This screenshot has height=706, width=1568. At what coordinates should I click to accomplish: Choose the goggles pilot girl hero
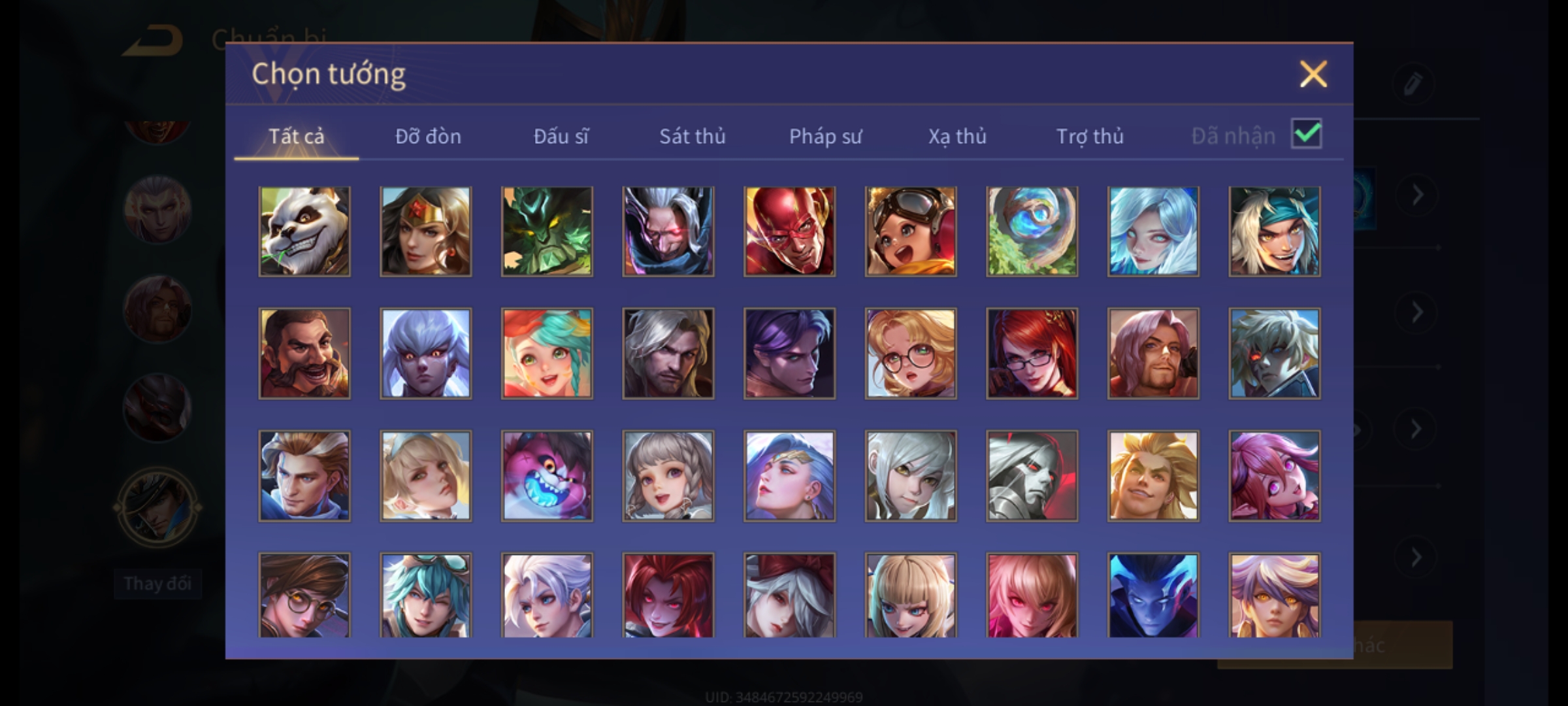(x=911, y=231)
